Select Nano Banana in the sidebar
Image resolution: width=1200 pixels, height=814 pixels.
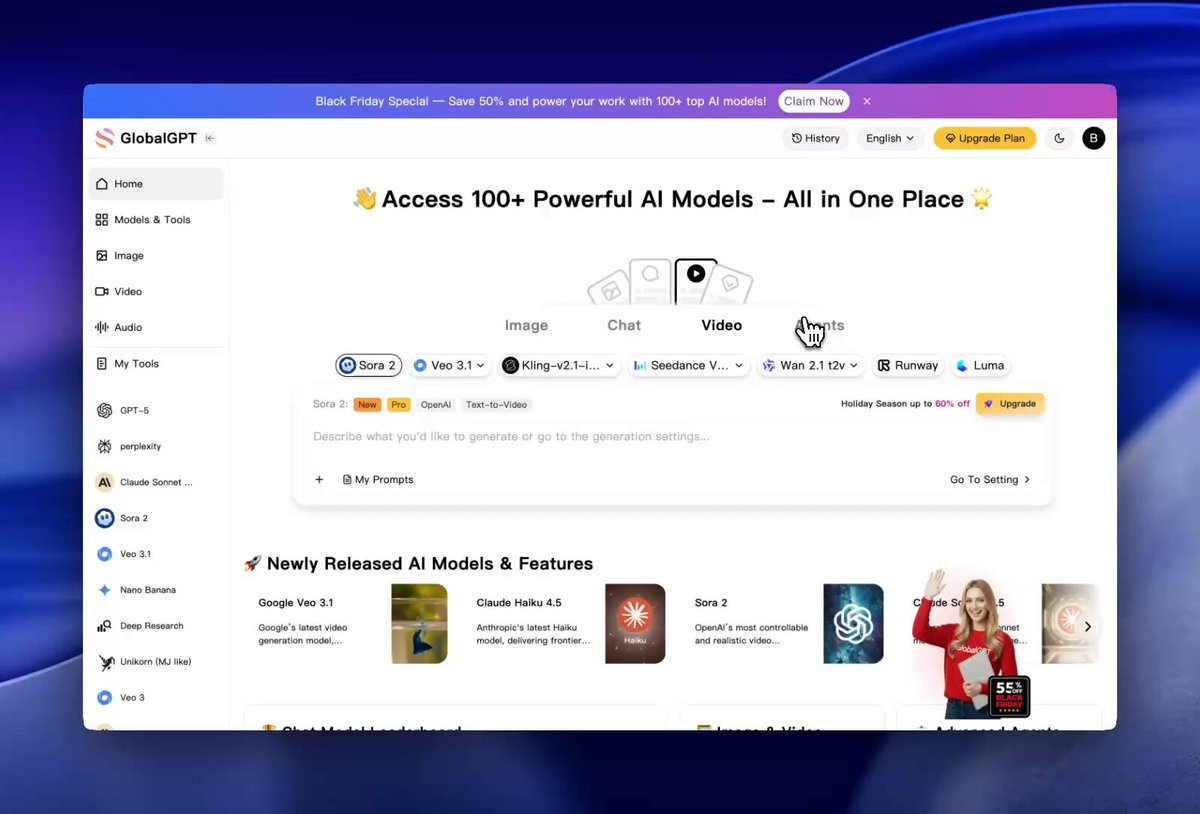pyautogui.click(x=156, y=590)
